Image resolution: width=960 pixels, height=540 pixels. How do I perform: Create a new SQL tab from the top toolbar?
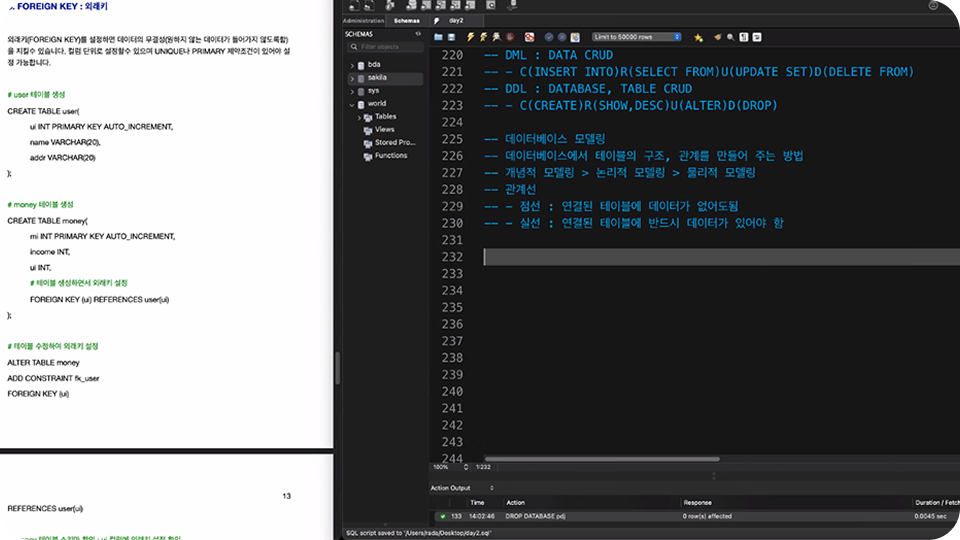(354, 6)
